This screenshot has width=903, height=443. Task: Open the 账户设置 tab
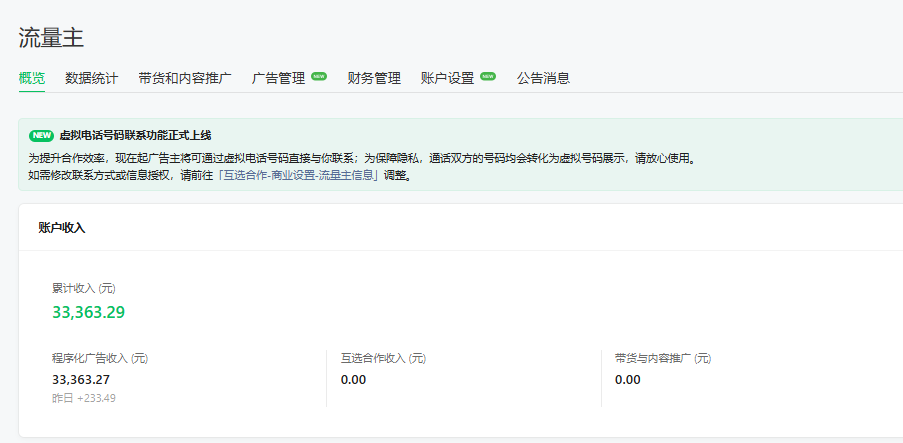coord(447,78)
